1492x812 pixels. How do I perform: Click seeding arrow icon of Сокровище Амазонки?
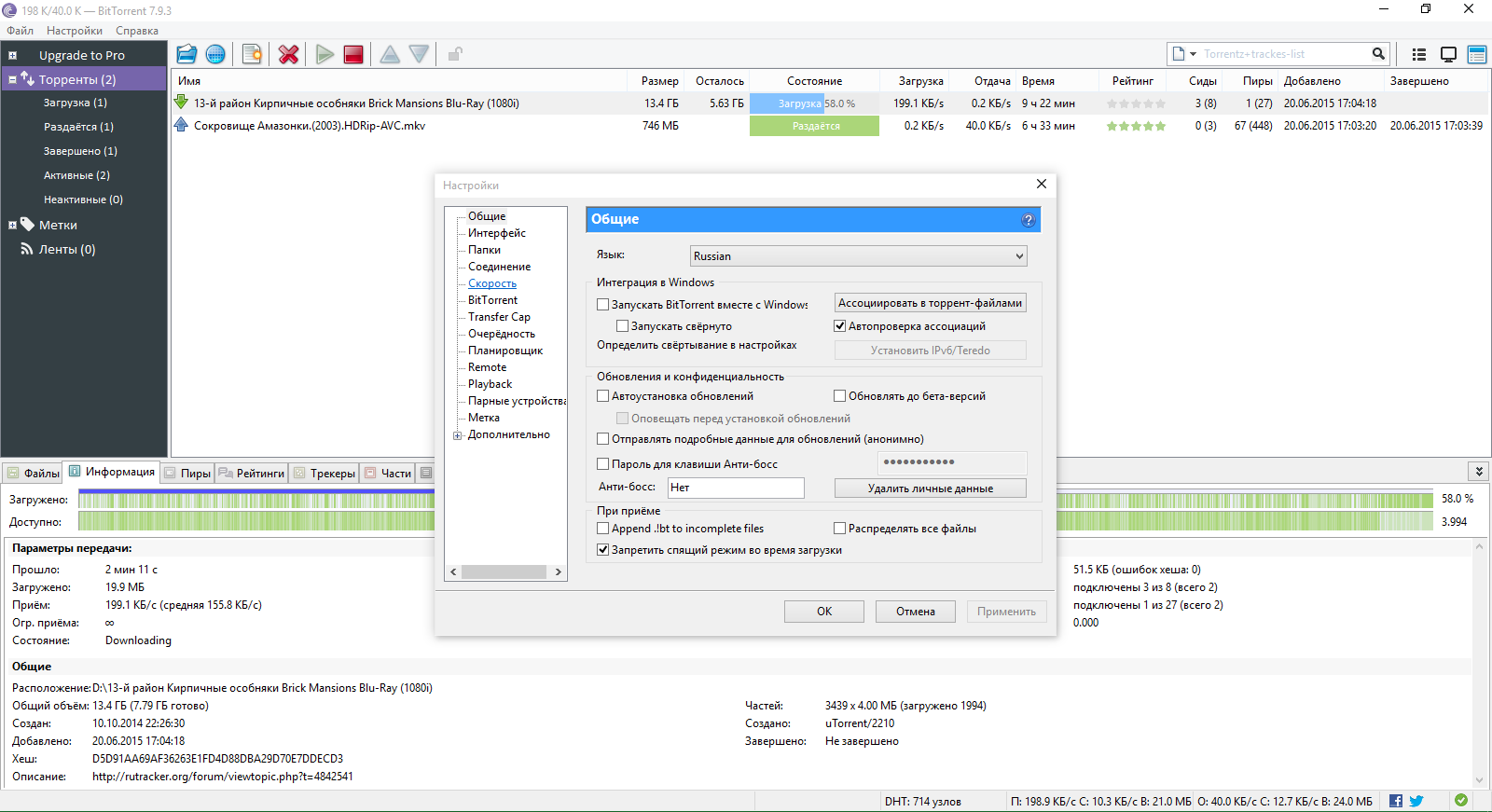[181, 125]
